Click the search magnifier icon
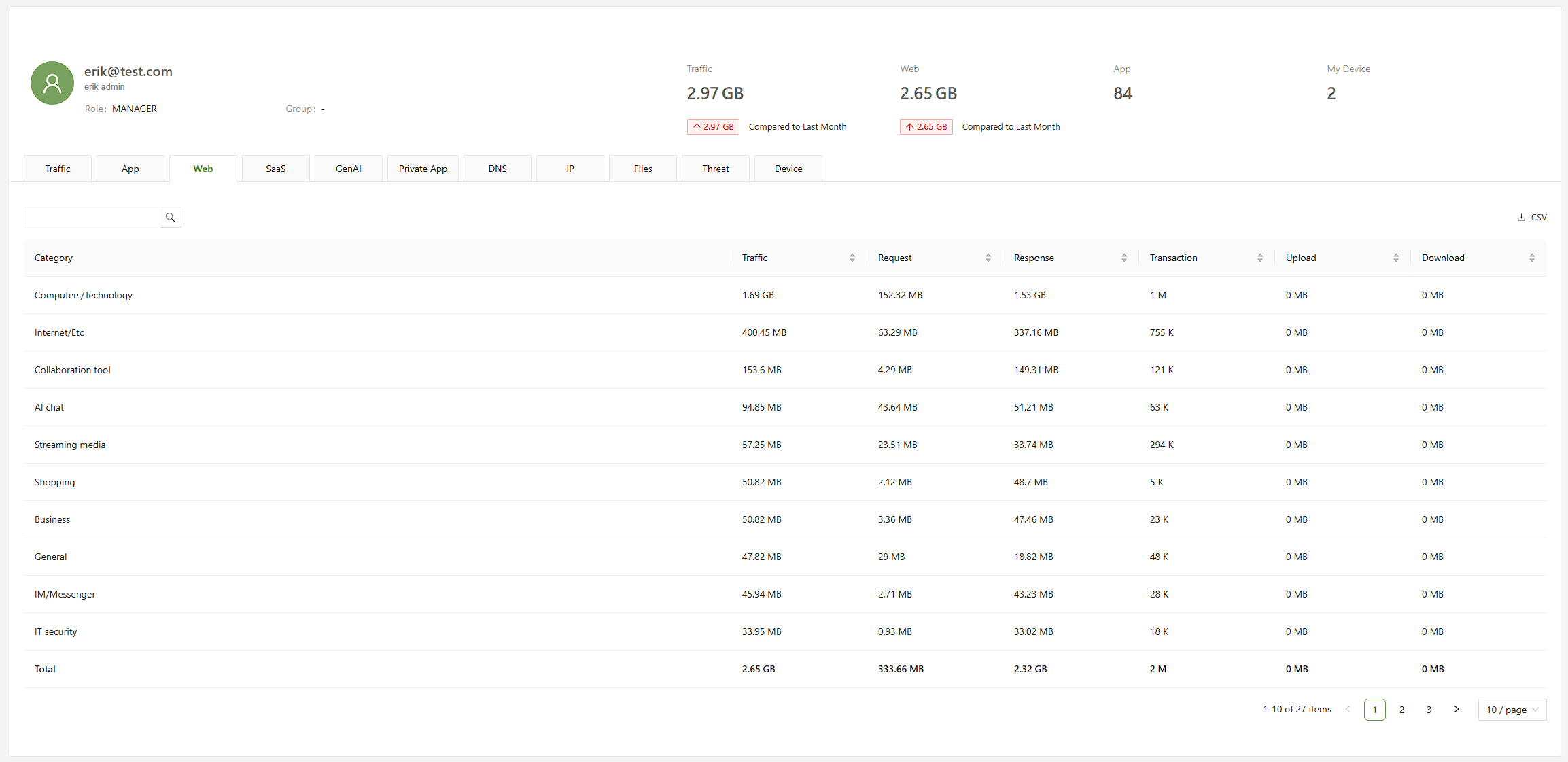Viewport: 1568px width, 762px height. tap(171, 218)
